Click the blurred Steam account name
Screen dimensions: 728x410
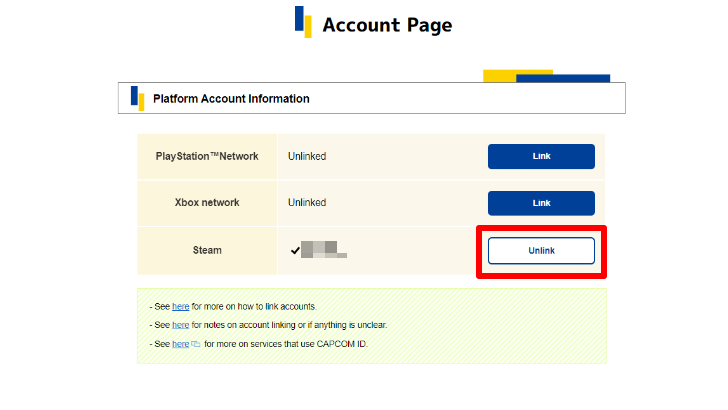[x=323, y=250]
